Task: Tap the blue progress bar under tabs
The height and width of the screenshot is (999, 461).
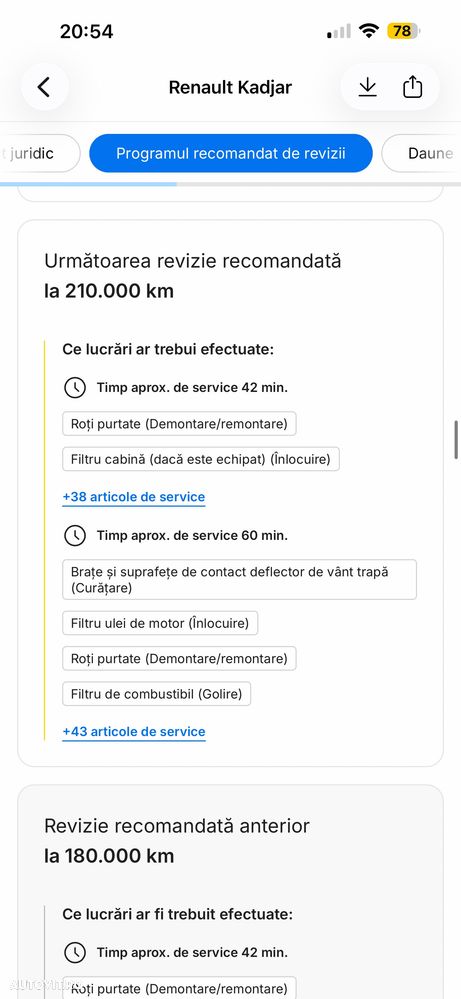Action: (89, 184)
